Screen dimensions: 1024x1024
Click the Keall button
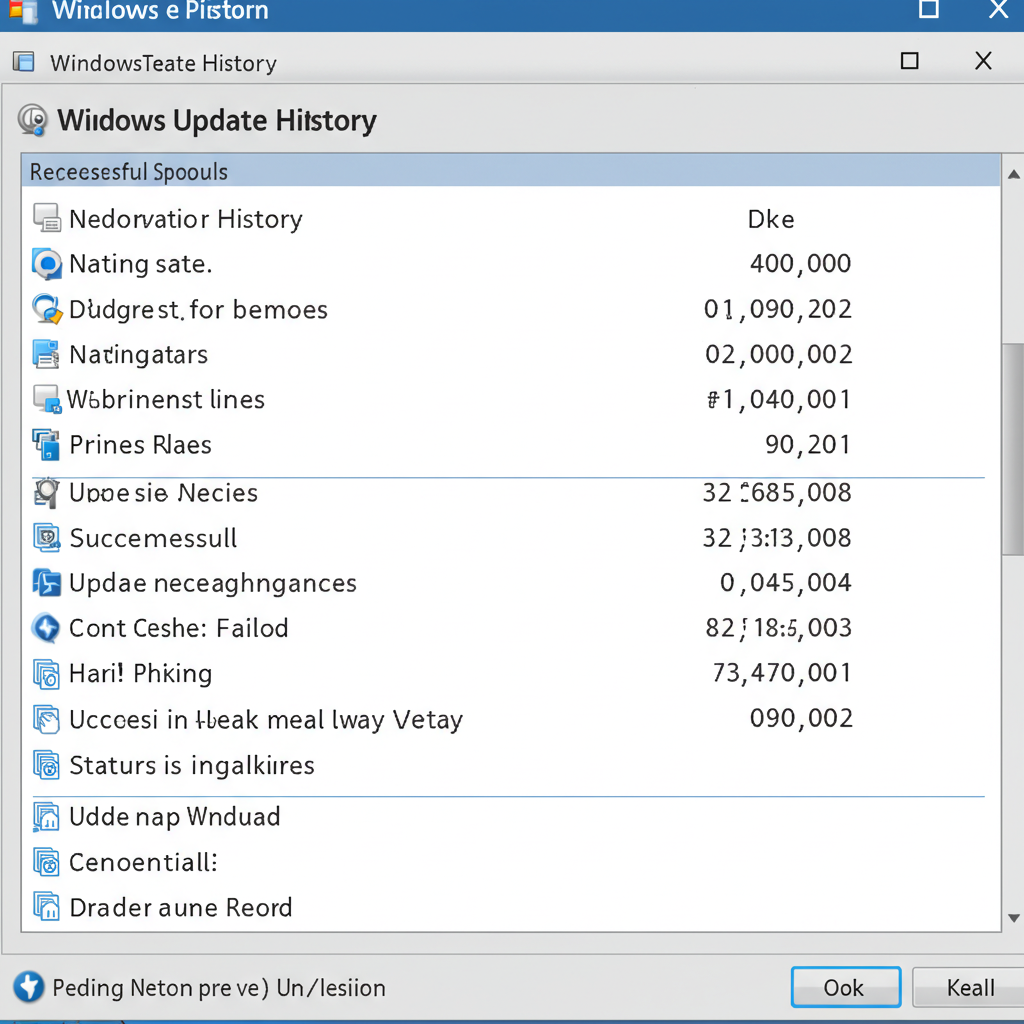pyautogui.click(x=969, y=987)
